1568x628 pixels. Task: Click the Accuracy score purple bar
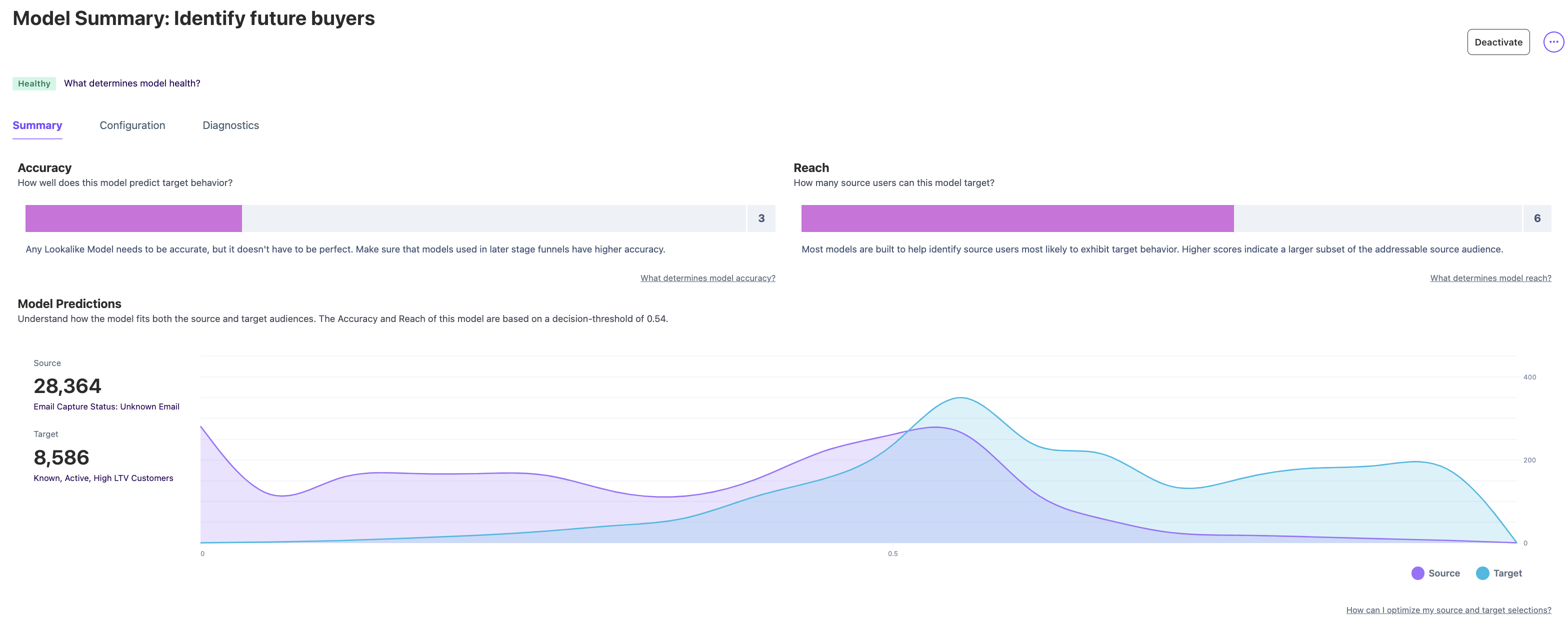pos(133,218)
